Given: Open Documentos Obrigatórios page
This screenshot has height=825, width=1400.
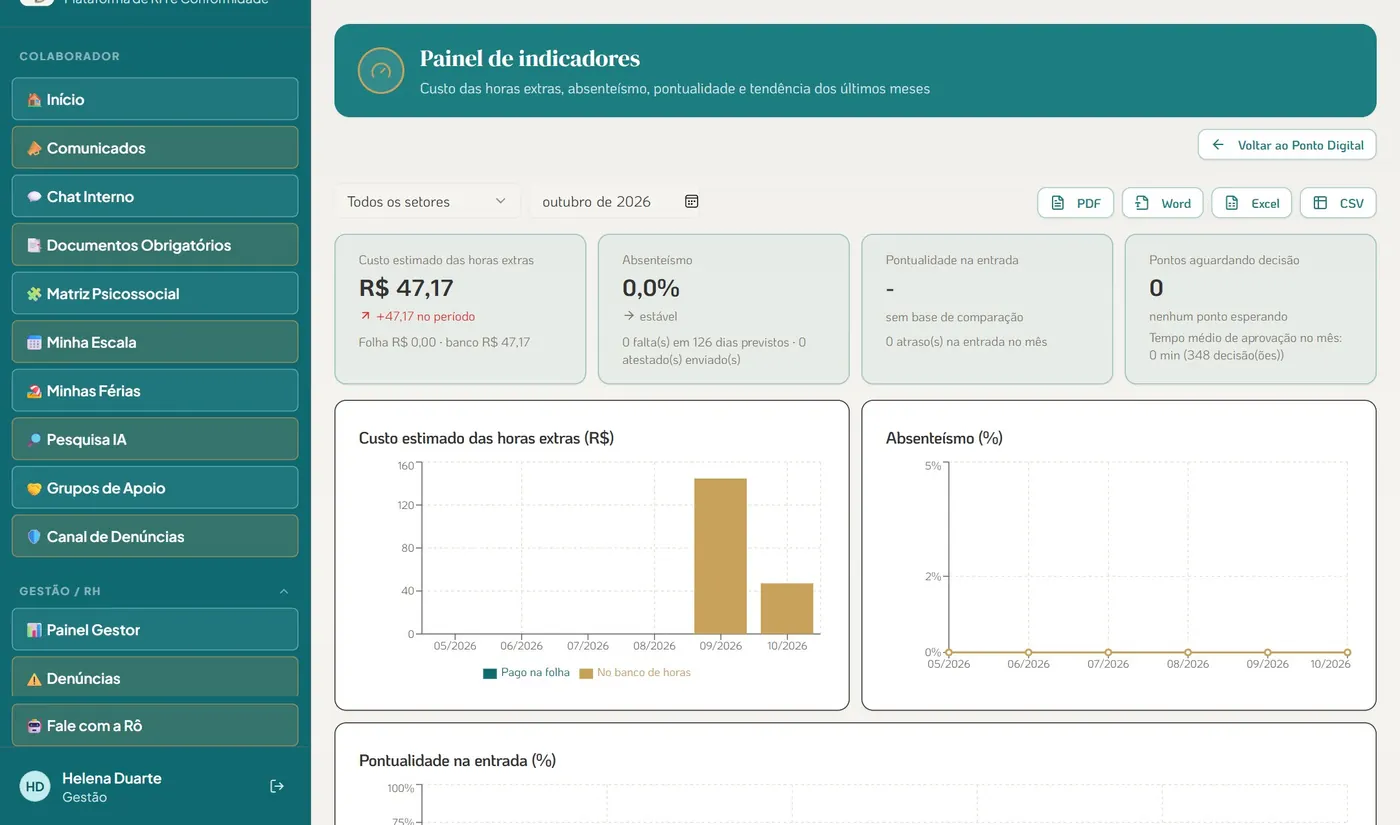Looking at the screenshot, I should [x=155, y=245].
